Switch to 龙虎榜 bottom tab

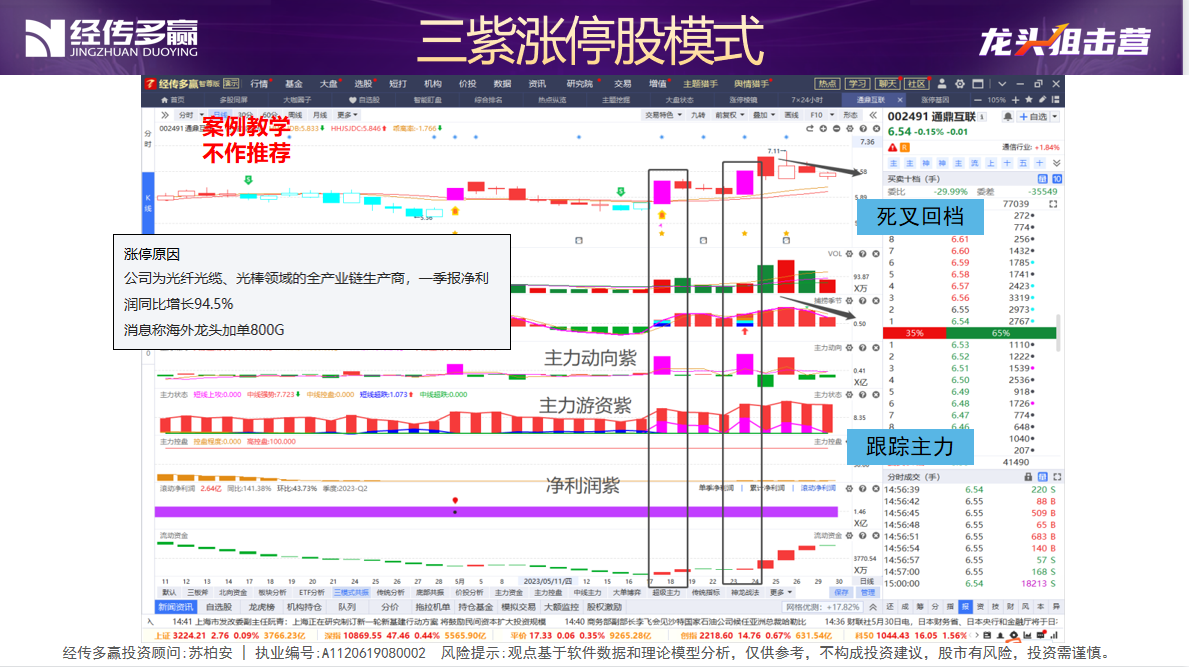point(261,607)
